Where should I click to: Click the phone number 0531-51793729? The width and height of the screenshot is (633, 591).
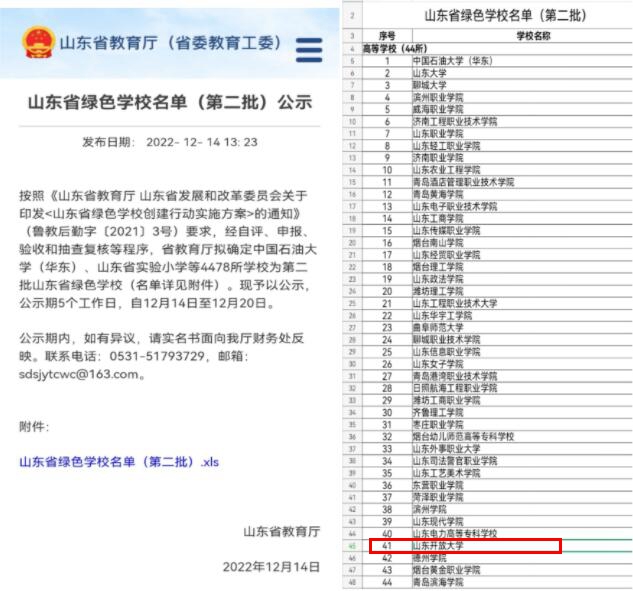click(x=157, y=356)
